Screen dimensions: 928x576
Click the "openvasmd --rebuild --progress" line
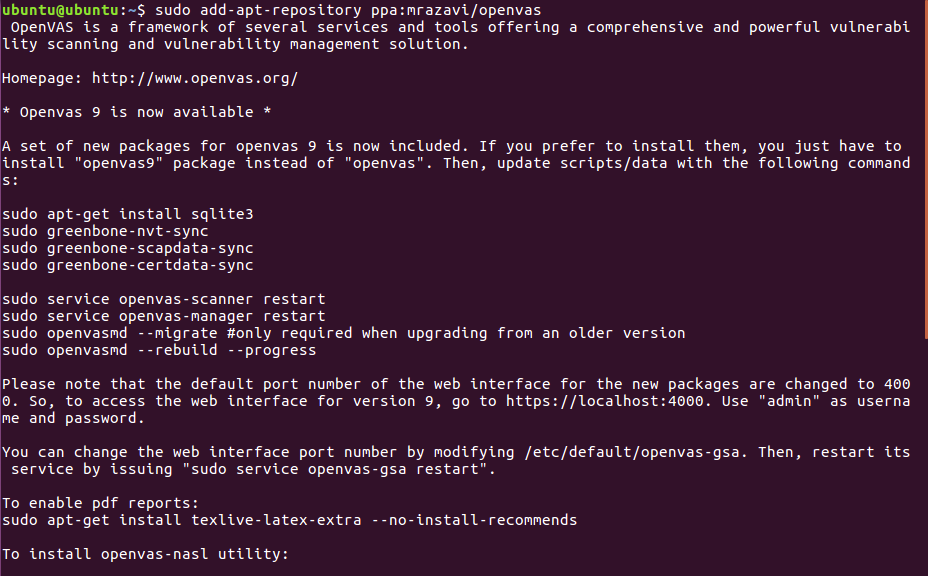159,350
